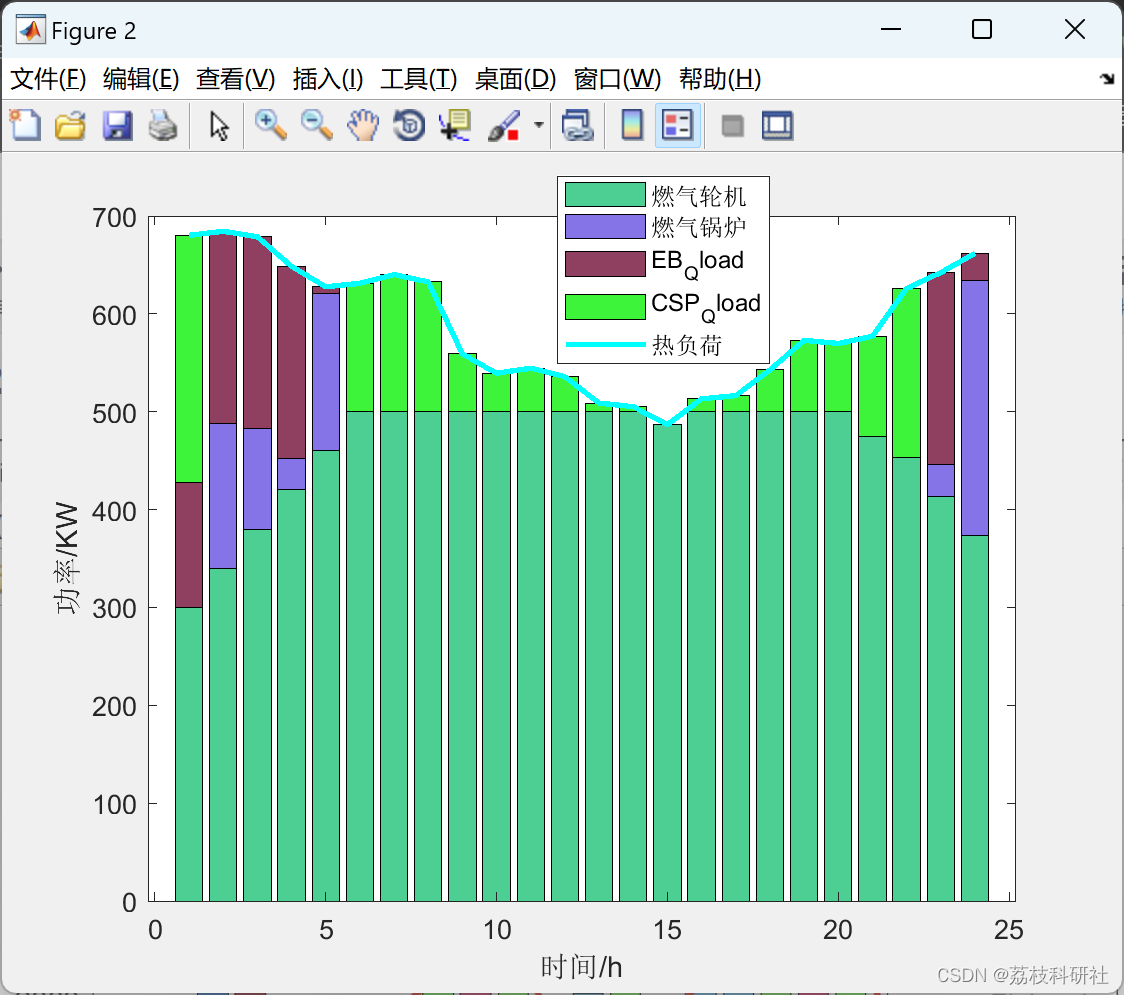Expand the Brush color dropdown arrow

click(x=538, y=125)
